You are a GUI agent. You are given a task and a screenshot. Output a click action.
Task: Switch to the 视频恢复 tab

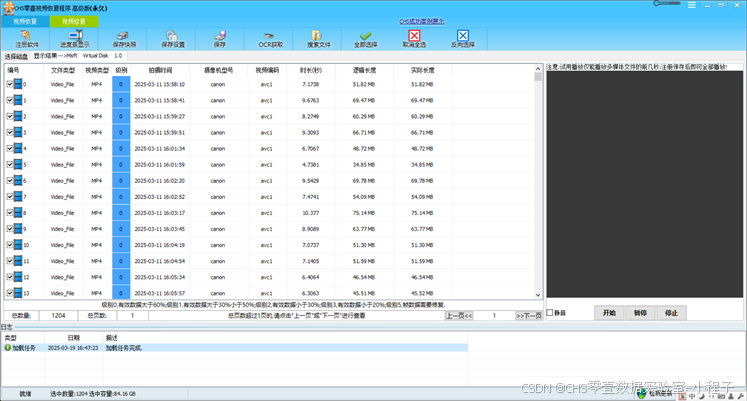(x=25, y=21)
